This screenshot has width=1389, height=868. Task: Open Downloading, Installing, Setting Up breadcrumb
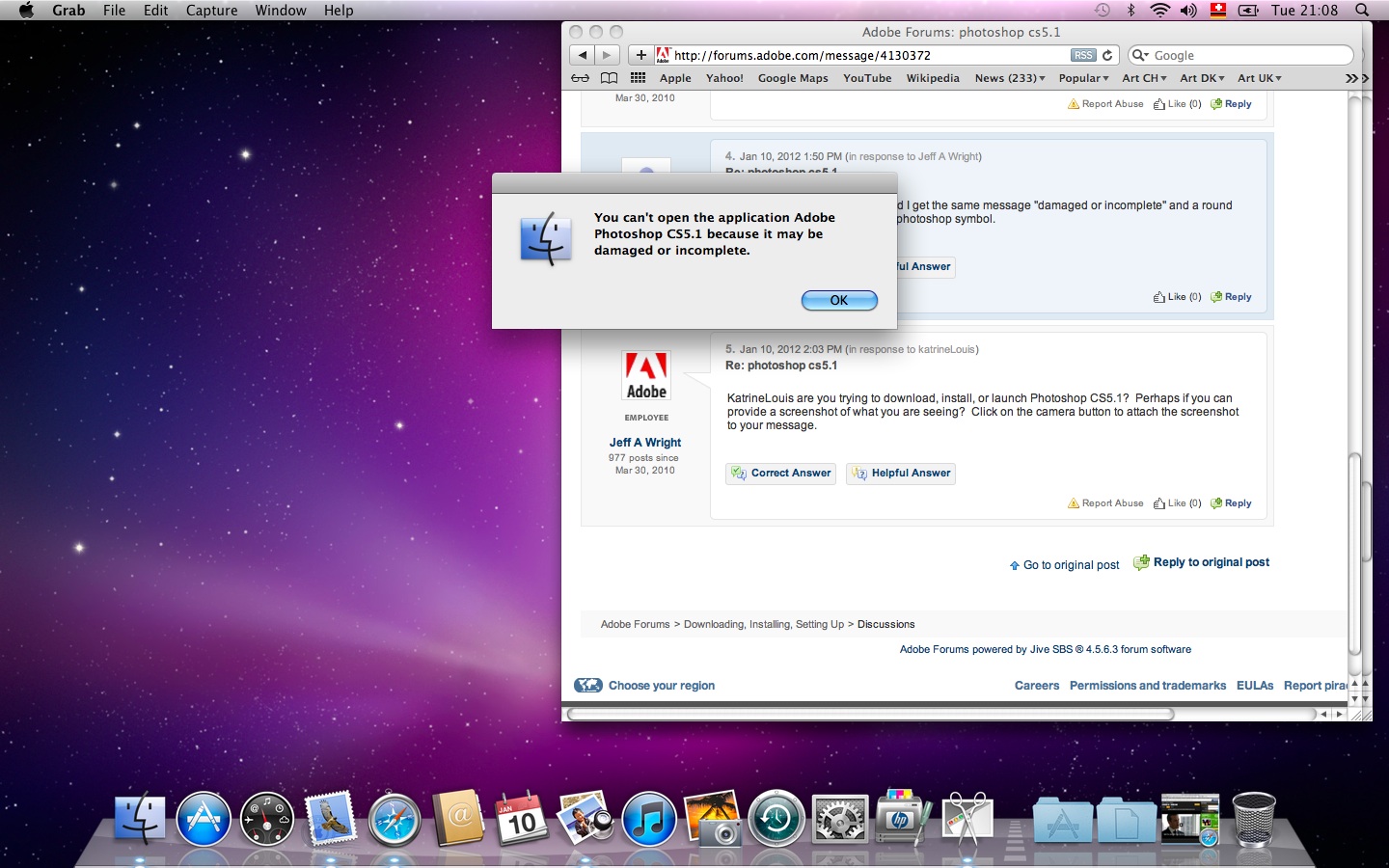coord(764,625)
